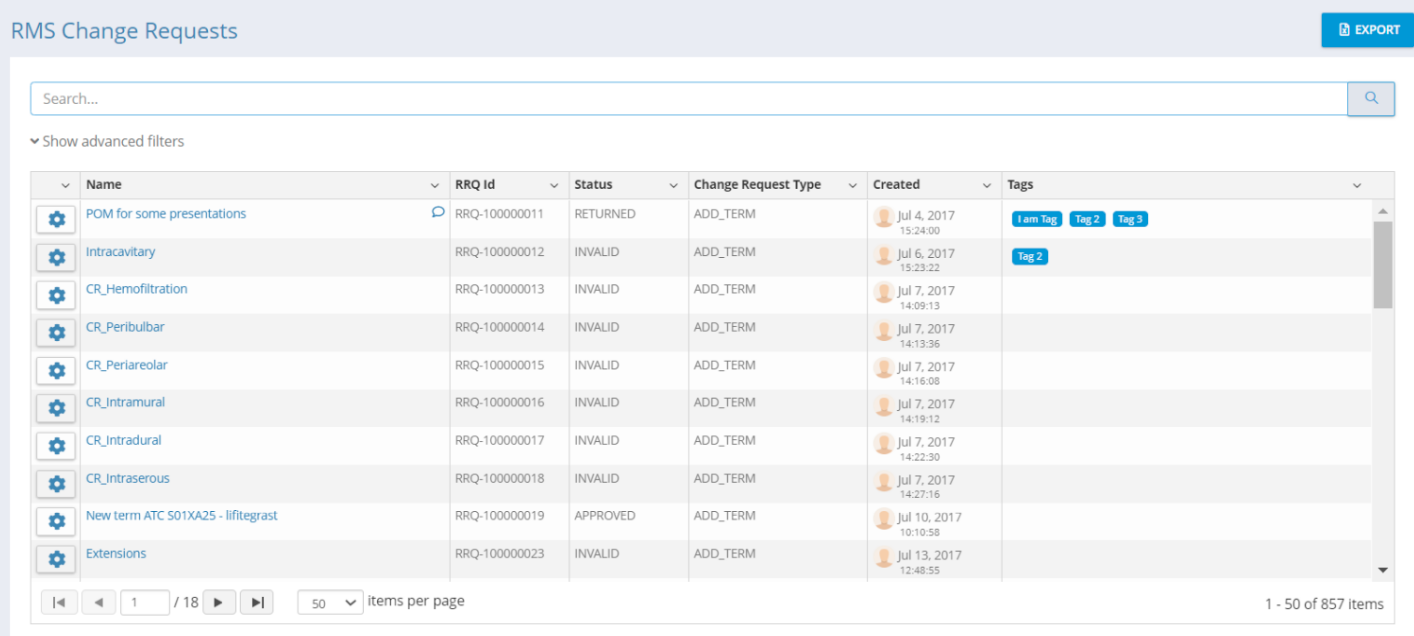Open the CR_Hemofiltration change request link
1414x636 pixels.
[x=136, y=289]
